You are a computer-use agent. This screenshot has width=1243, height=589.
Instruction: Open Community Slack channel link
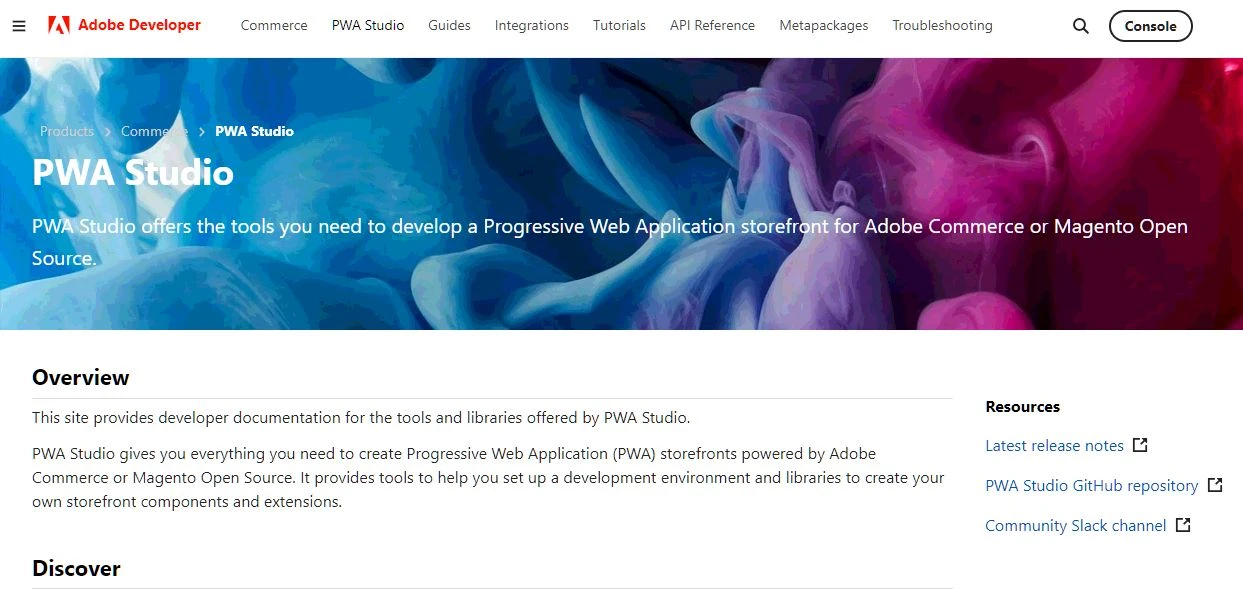(x=1075, y=526)
